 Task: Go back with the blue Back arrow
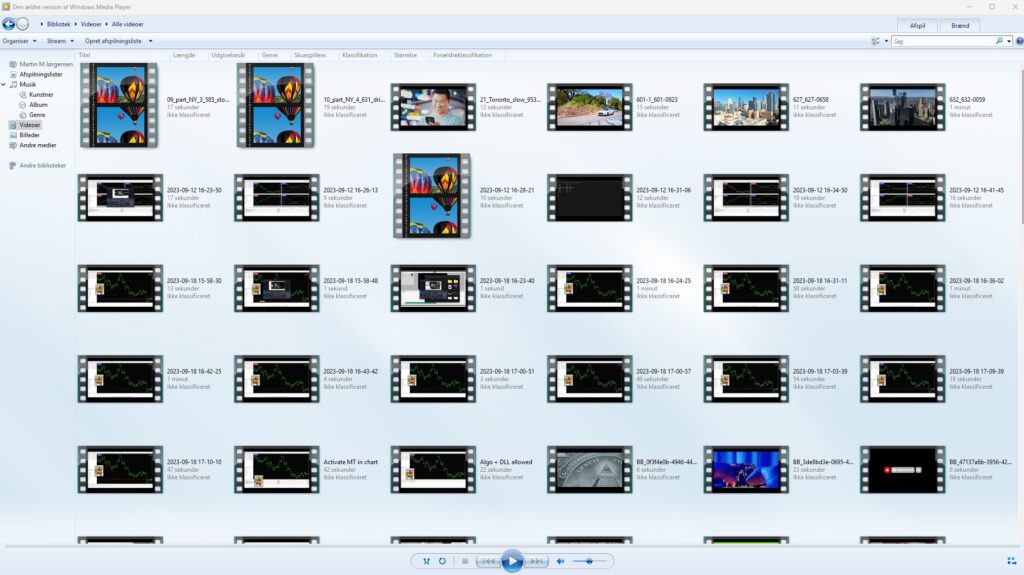coord(8,24)
